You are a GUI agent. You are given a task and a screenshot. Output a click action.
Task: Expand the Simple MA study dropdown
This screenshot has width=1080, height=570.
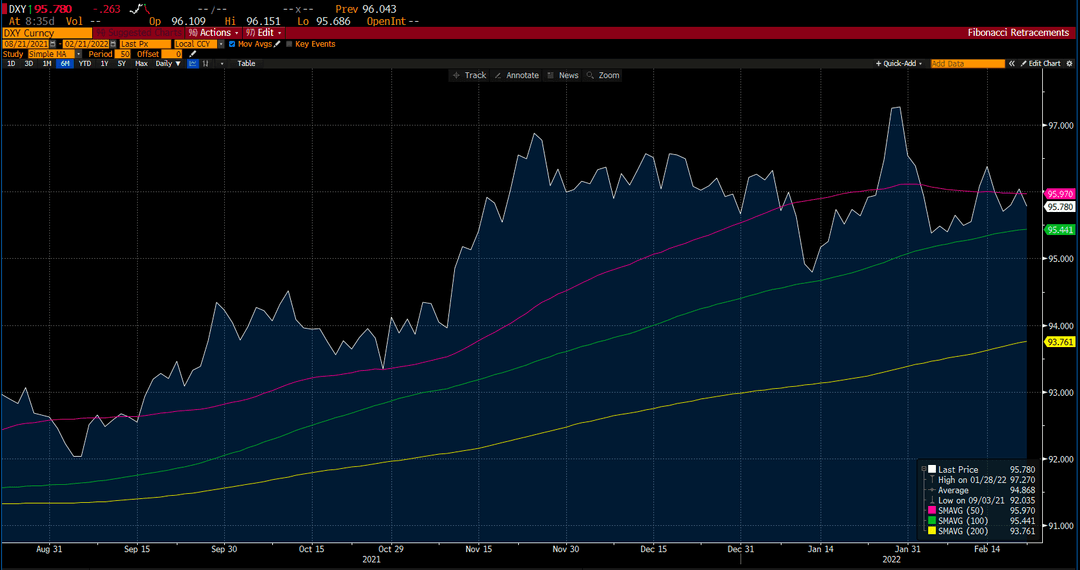pos(79,54)
